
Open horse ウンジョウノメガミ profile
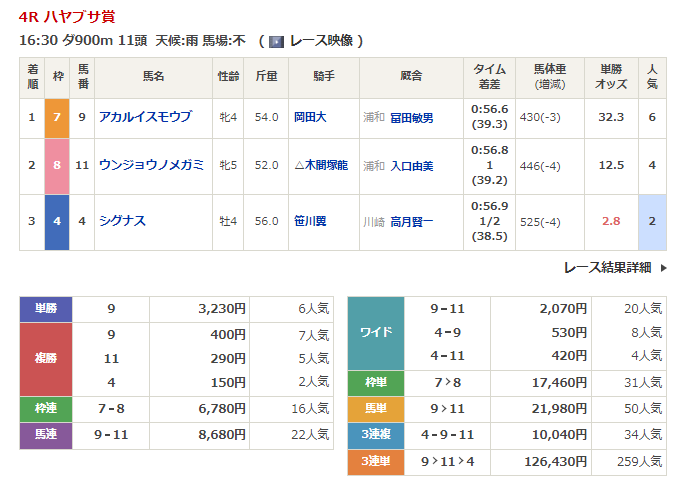point(151,165)
